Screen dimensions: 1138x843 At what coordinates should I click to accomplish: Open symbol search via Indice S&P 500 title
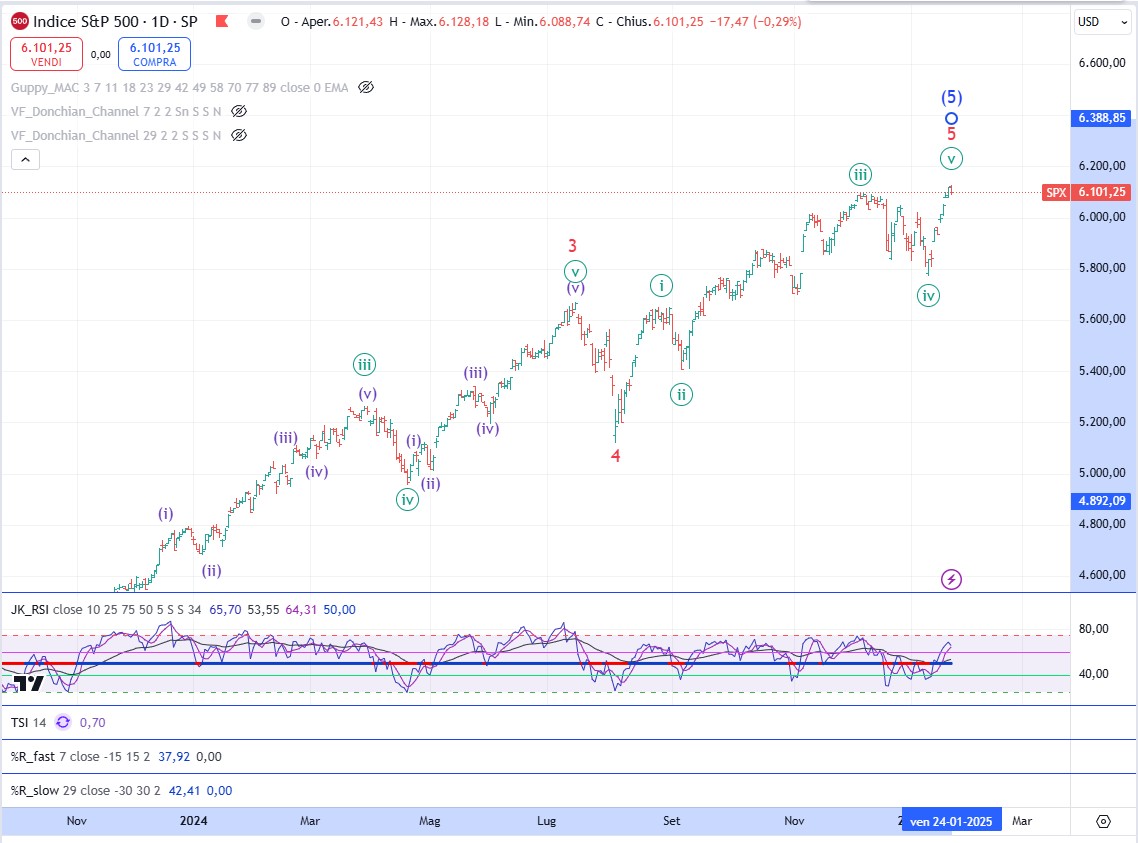(115, 21)
